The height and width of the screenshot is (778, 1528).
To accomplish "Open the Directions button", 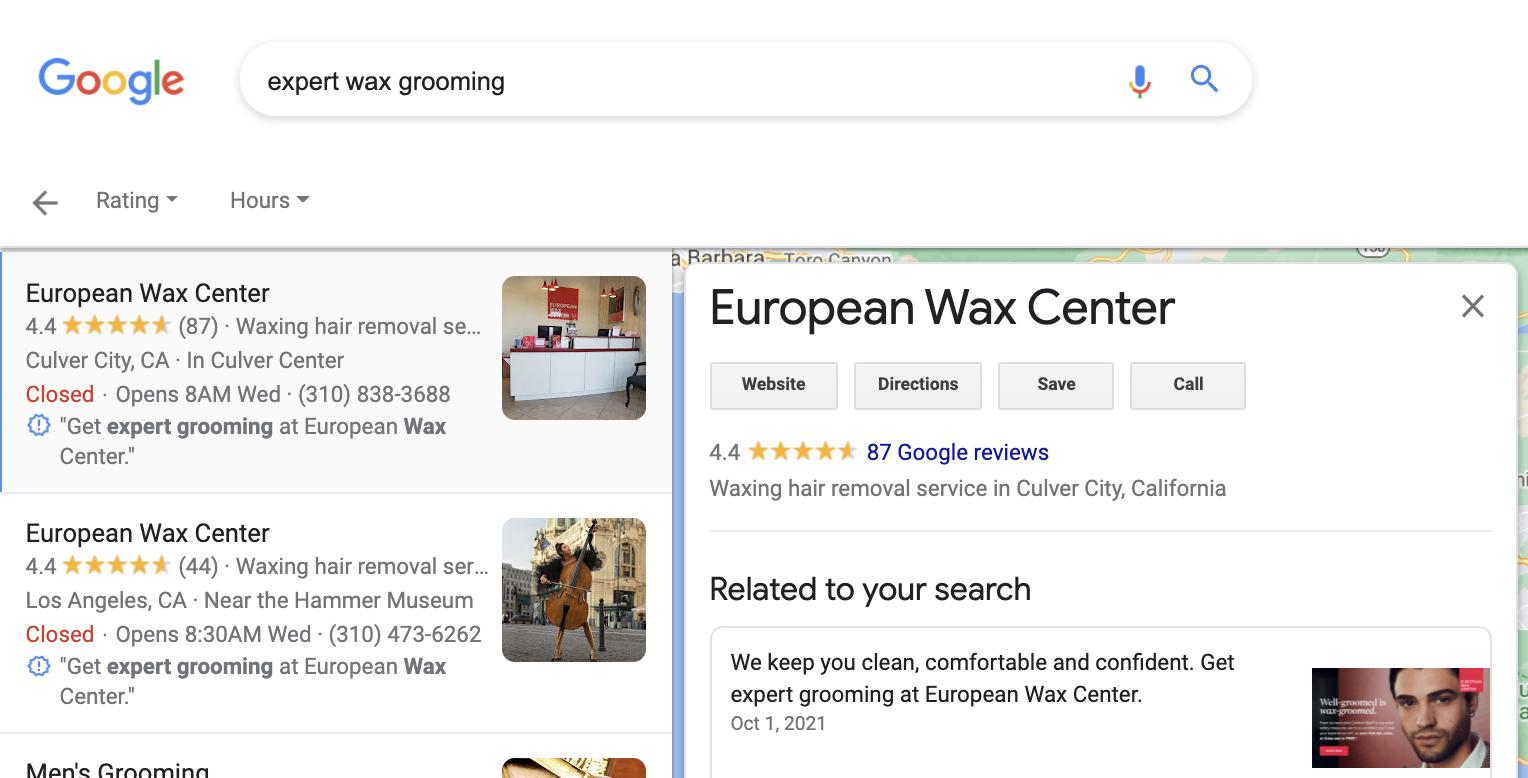I will click(917, 385).
